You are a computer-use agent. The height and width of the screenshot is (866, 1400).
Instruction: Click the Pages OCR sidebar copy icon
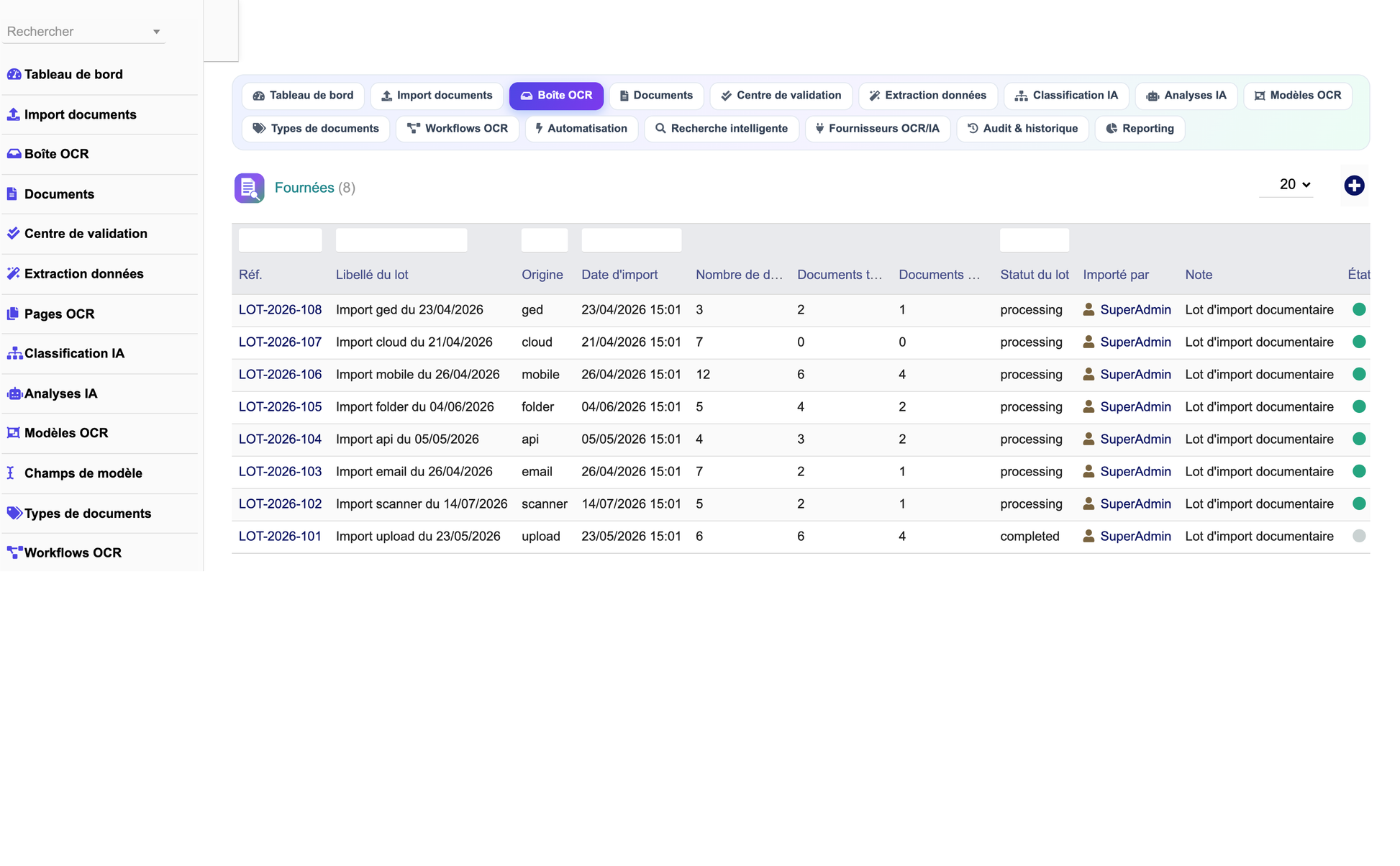12,314
